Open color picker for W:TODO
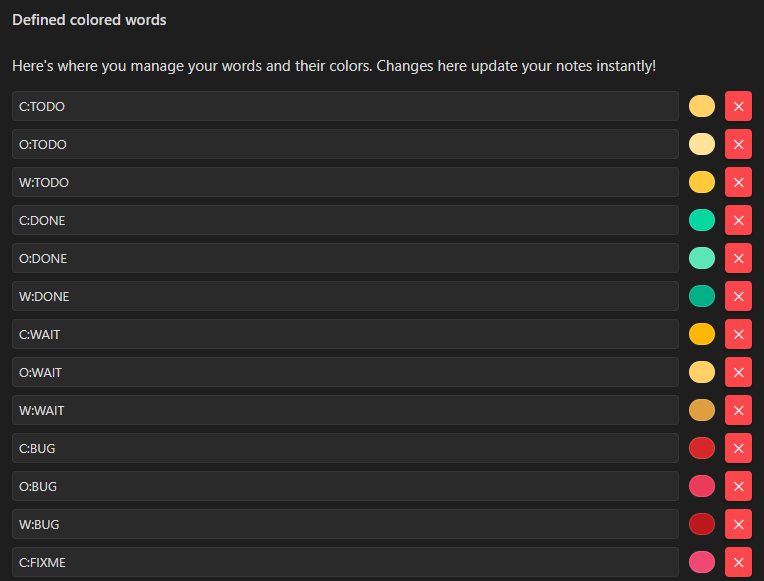Image resolution: width=764 pixels, height=581 pixels. [x=702, y=182]
